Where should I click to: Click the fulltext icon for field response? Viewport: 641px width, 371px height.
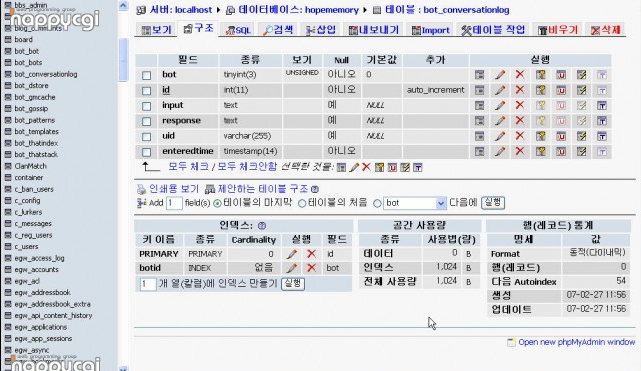click(601, 121)
